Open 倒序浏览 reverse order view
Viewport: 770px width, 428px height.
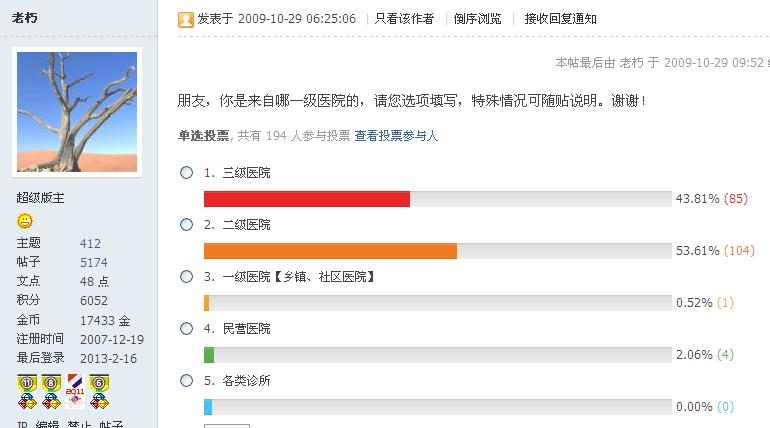(x=477, y=19)
